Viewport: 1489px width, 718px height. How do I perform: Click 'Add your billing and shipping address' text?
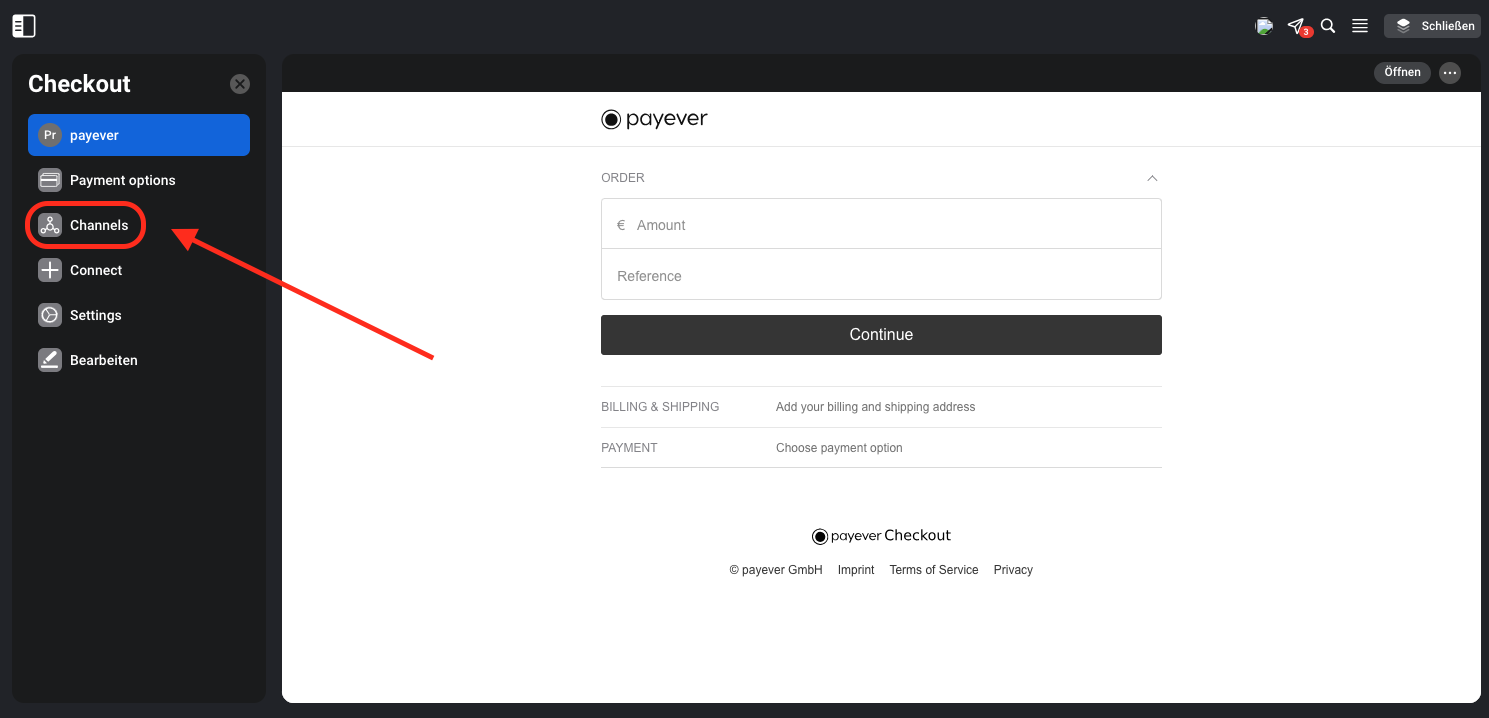point(875,407)
